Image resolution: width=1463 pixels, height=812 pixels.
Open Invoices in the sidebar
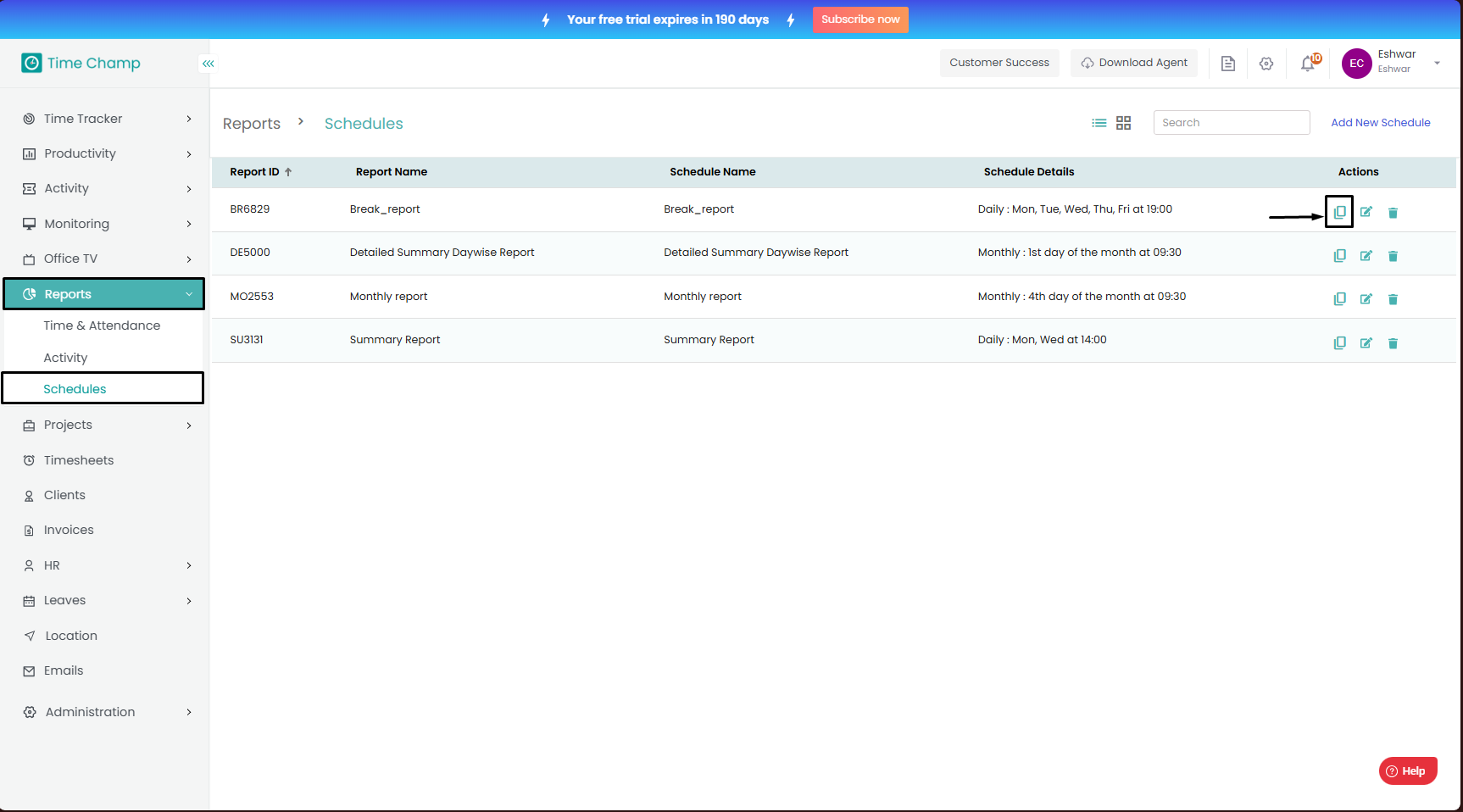[x=69, y=530]
